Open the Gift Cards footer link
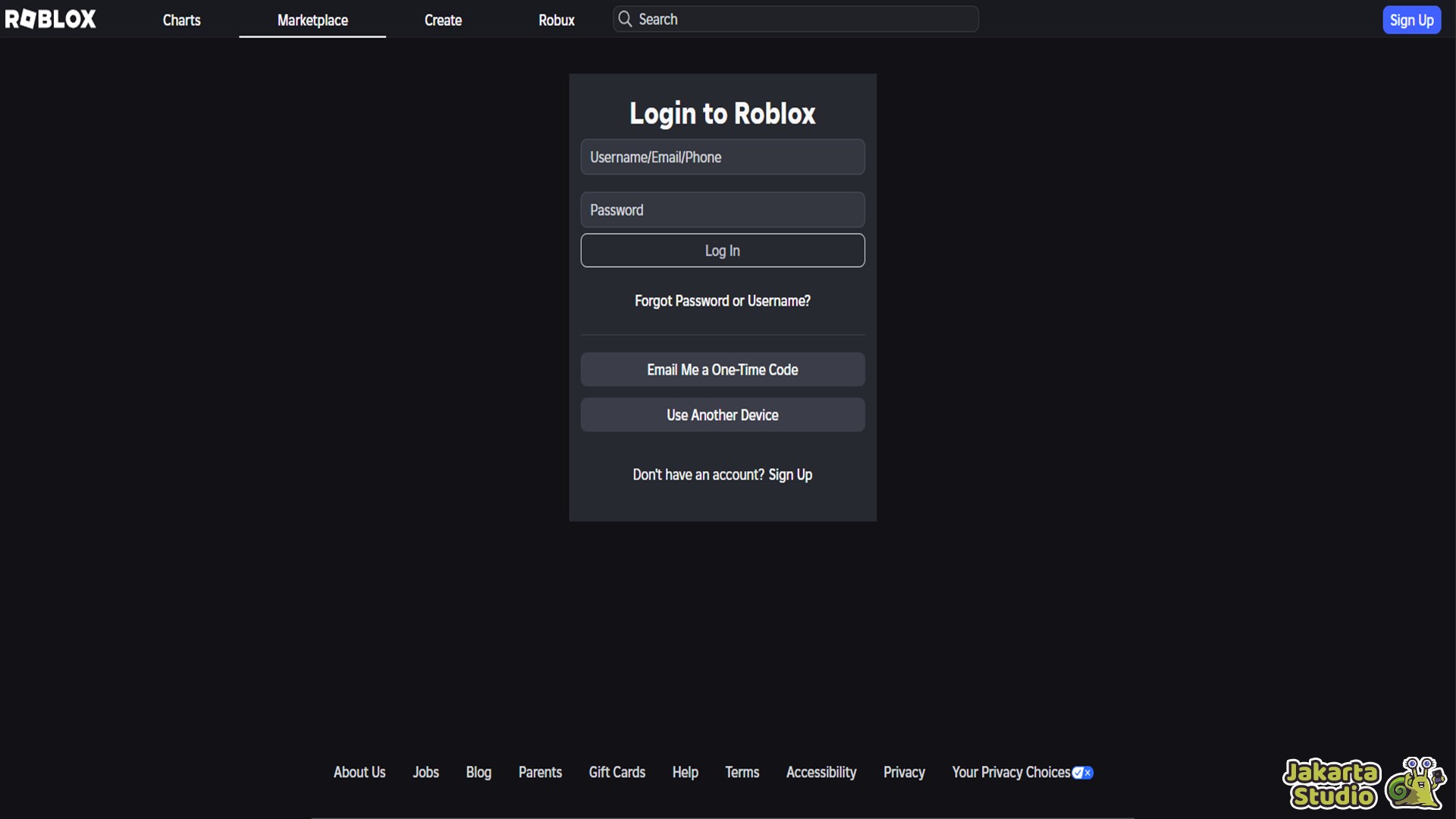This screenshot has height=819, width=1456. [x=617, y=772]
